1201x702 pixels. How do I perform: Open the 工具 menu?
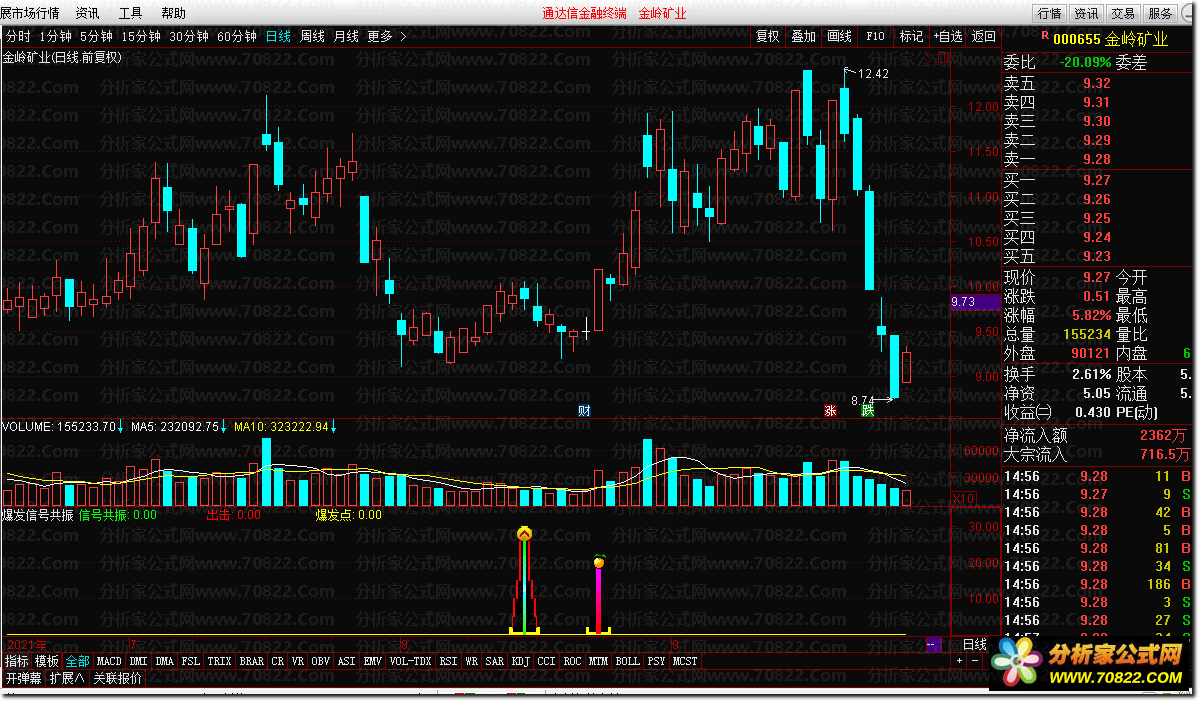pyautogui.click(x=130, y=13)
